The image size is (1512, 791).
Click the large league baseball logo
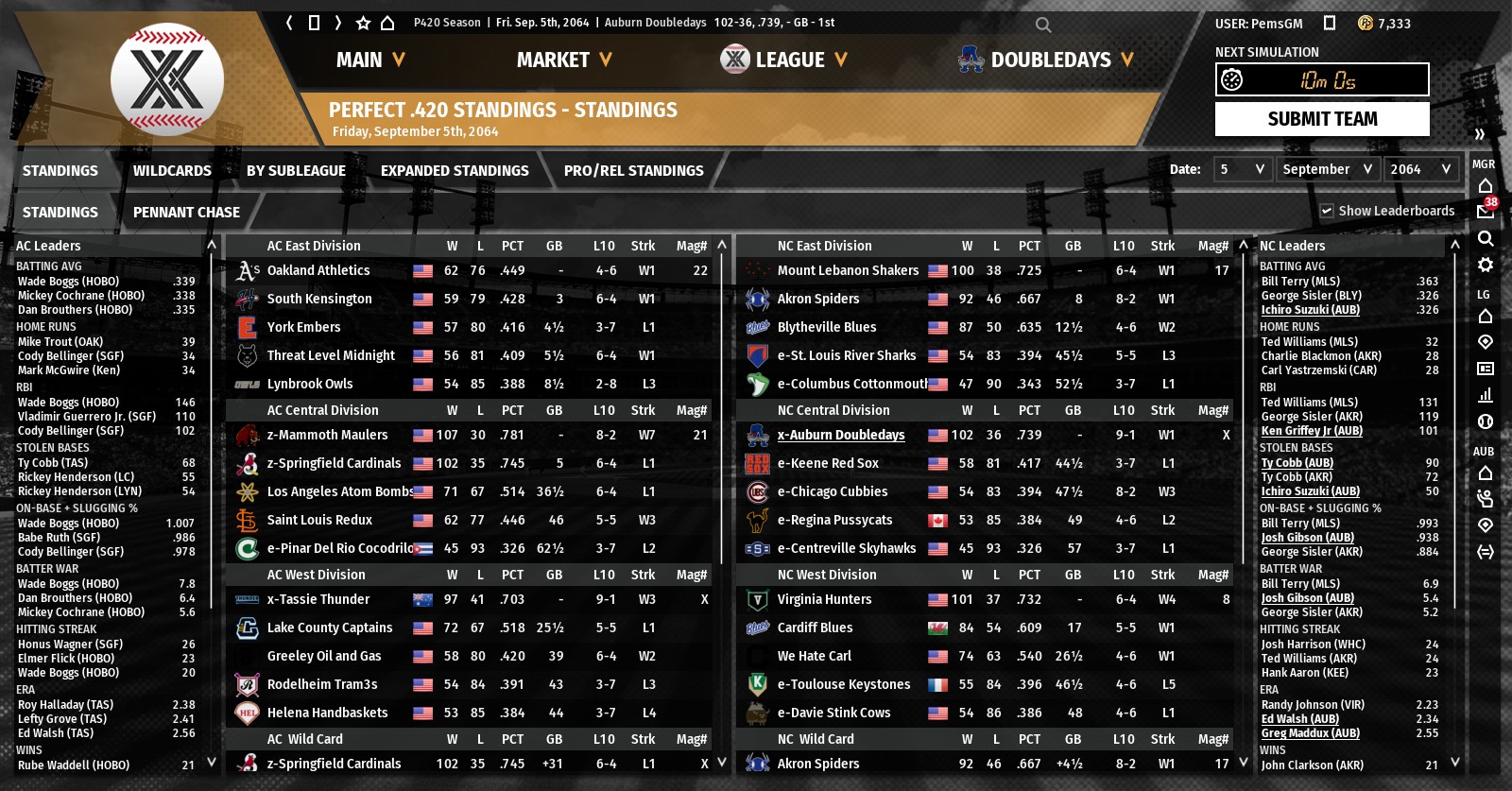point(167,79)
